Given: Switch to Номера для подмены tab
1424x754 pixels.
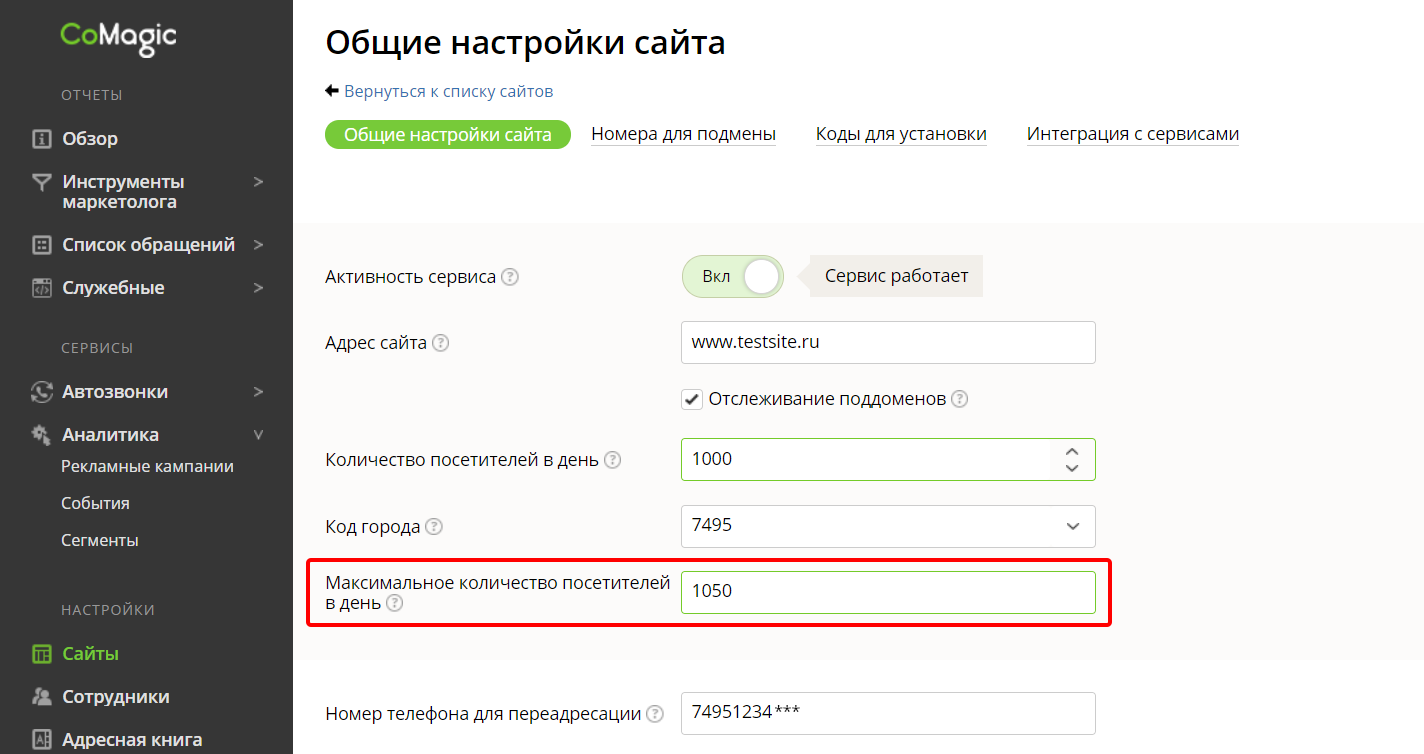Looking at the screenshot, I should click(x=683, y=134).
